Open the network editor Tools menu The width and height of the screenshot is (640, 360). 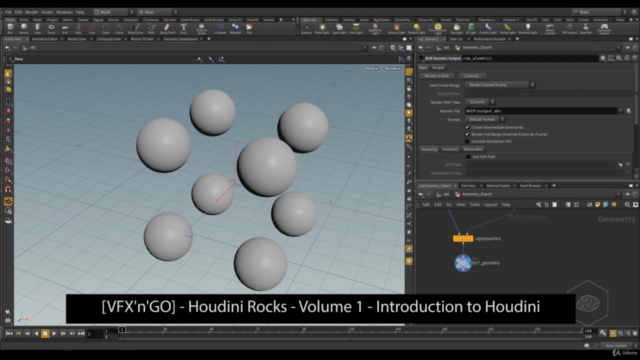pyautogui.click(x=474, y=204)
